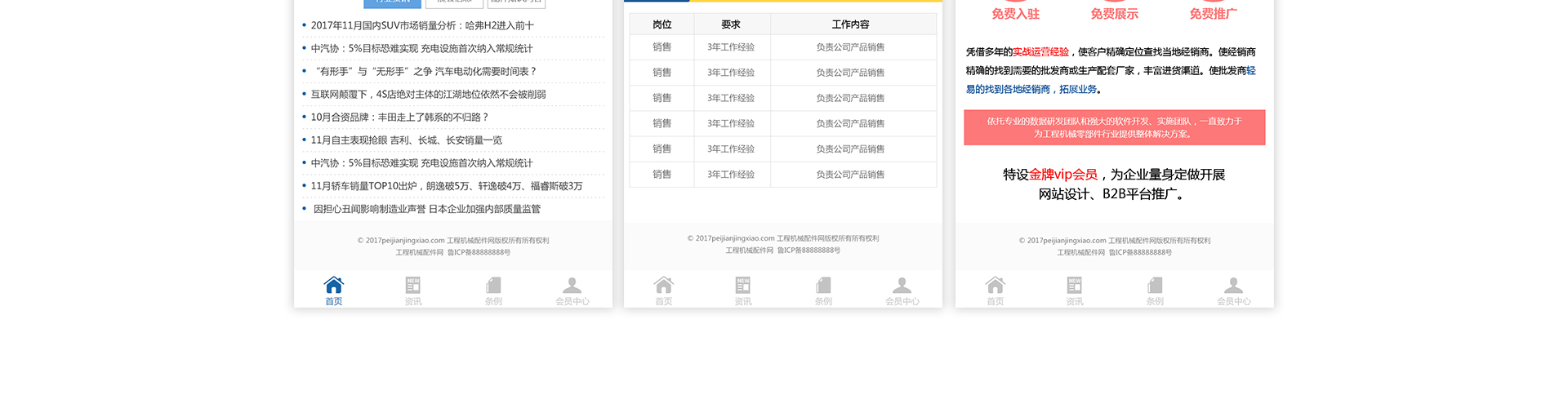
Task: Click 鲁ICP备88888888号 on the job-table screen footer
Action: 808,250
